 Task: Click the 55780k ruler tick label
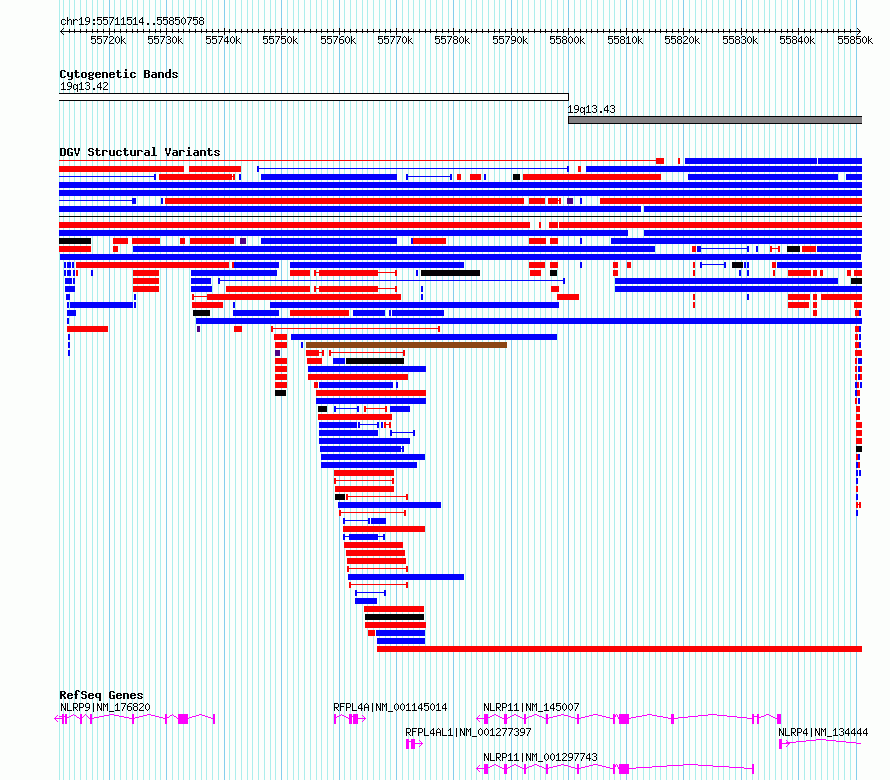point(452,40)
